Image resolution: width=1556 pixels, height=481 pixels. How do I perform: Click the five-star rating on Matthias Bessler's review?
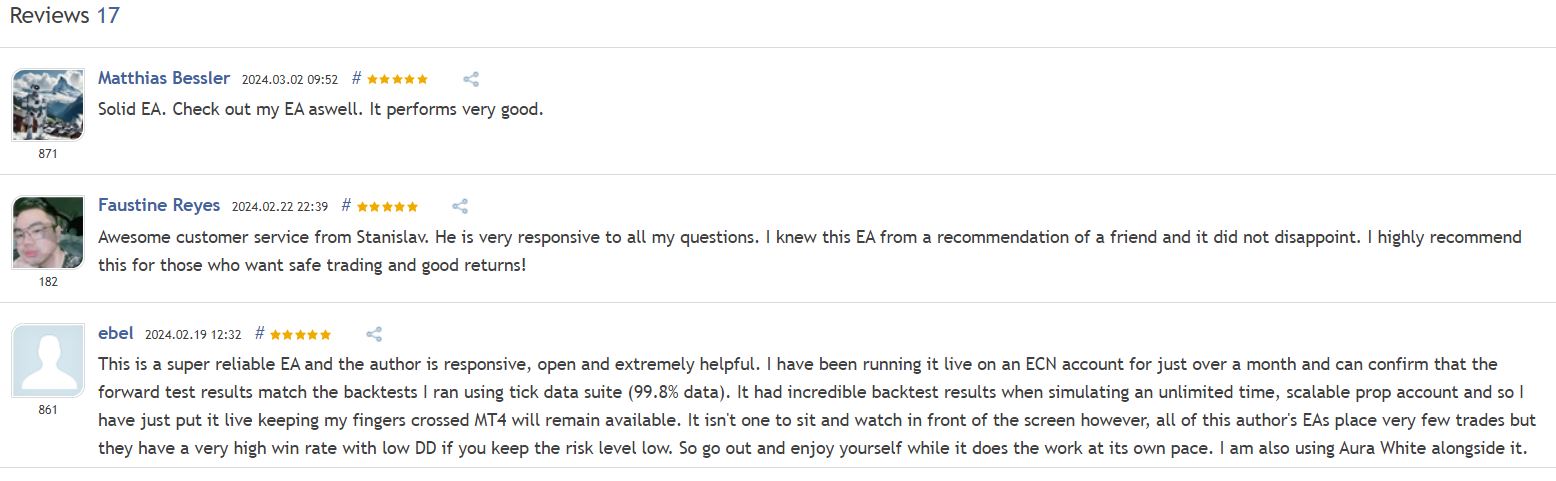point(397,79)
